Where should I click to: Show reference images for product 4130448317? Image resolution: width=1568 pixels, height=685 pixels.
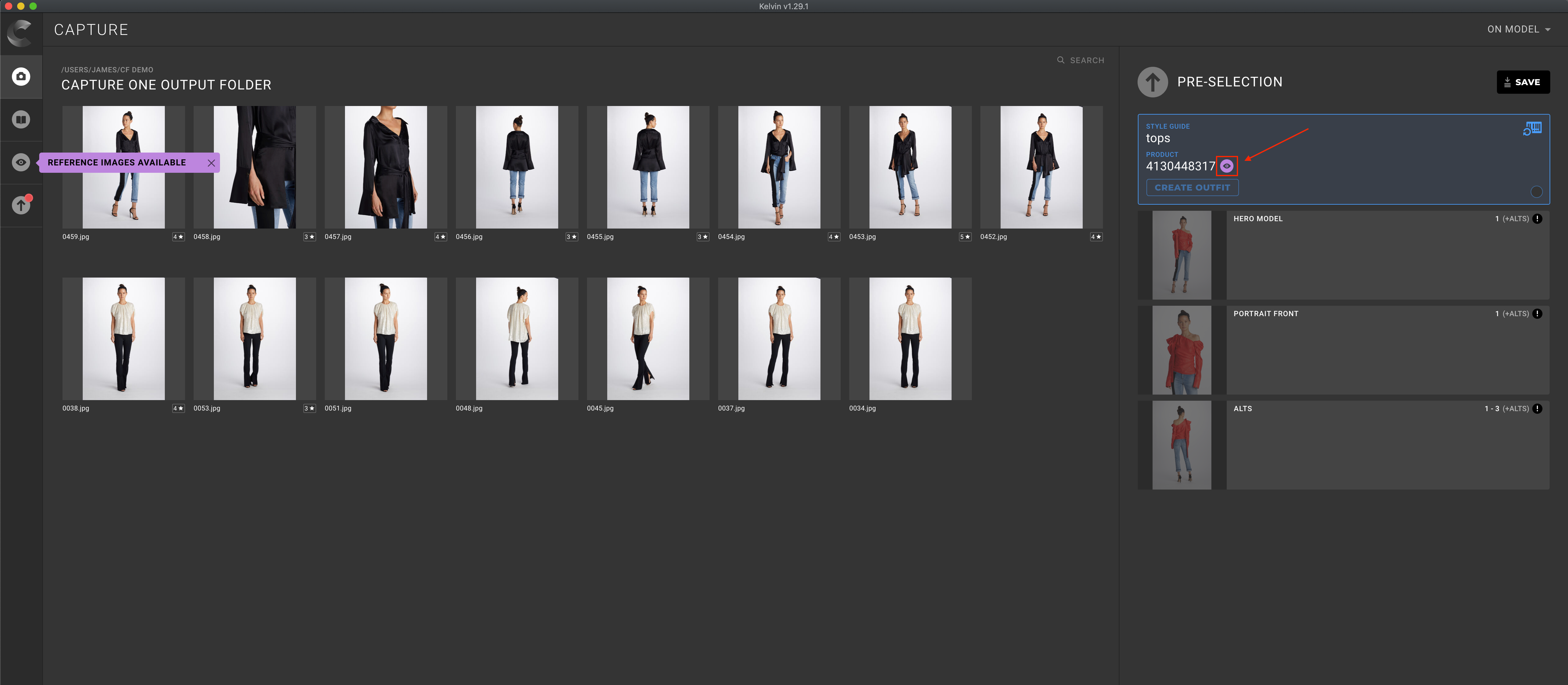click(x=1226, y=166)
